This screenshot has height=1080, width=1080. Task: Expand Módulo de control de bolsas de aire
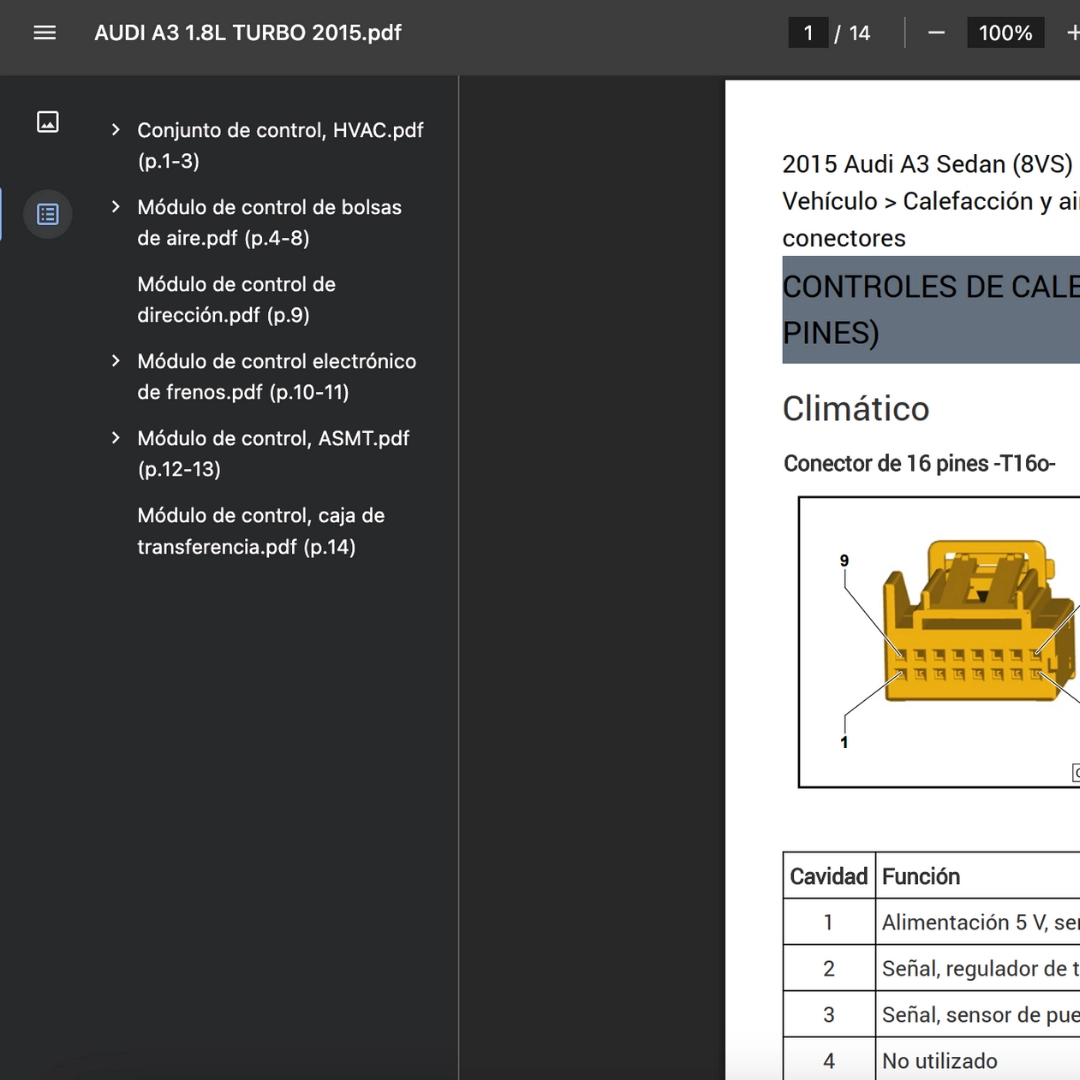(x=116, y=207)
